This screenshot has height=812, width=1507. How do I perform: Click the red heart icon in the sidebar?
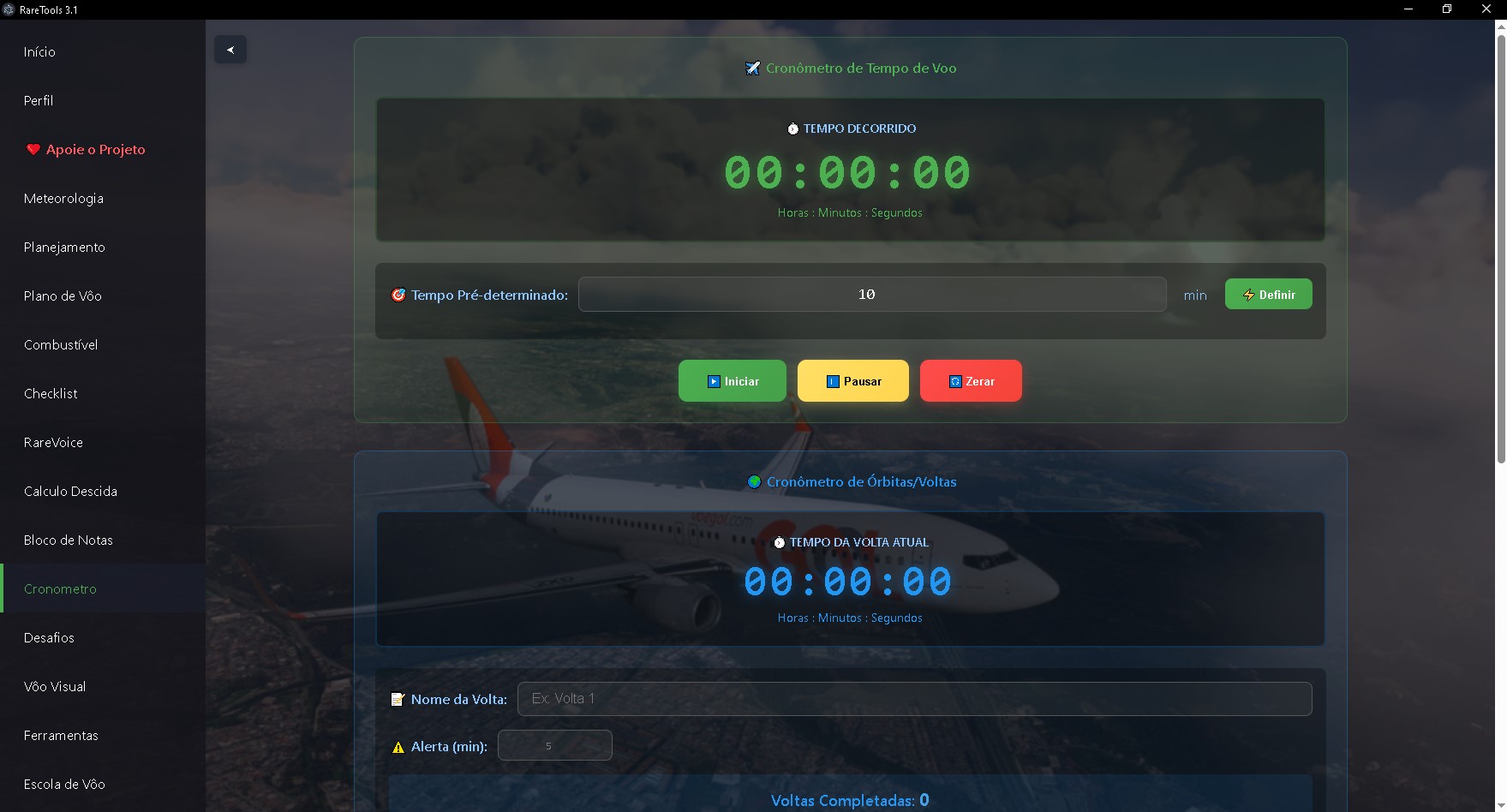coord(33,150)
